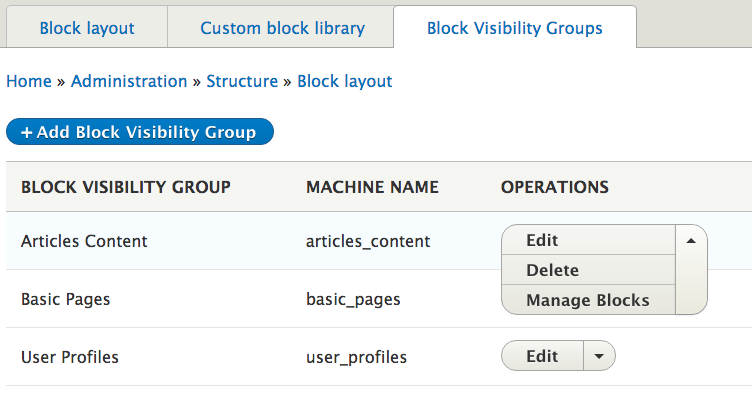
Task: Click the Operations column header
Action: coord(555,186)
